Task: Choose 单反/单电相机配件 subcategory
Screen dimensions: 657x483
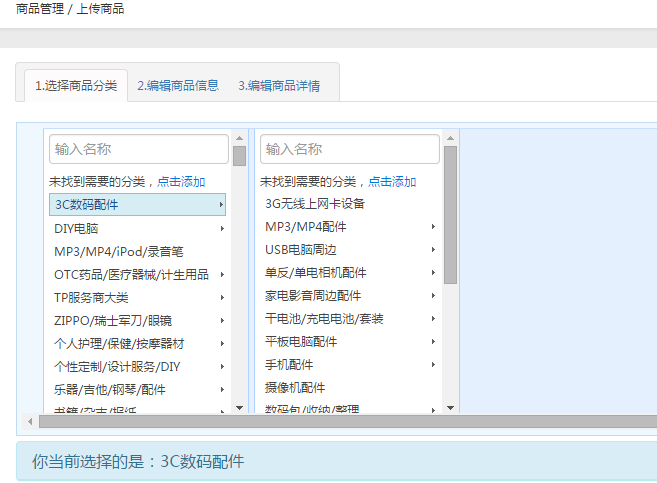Action: point(316,272)
